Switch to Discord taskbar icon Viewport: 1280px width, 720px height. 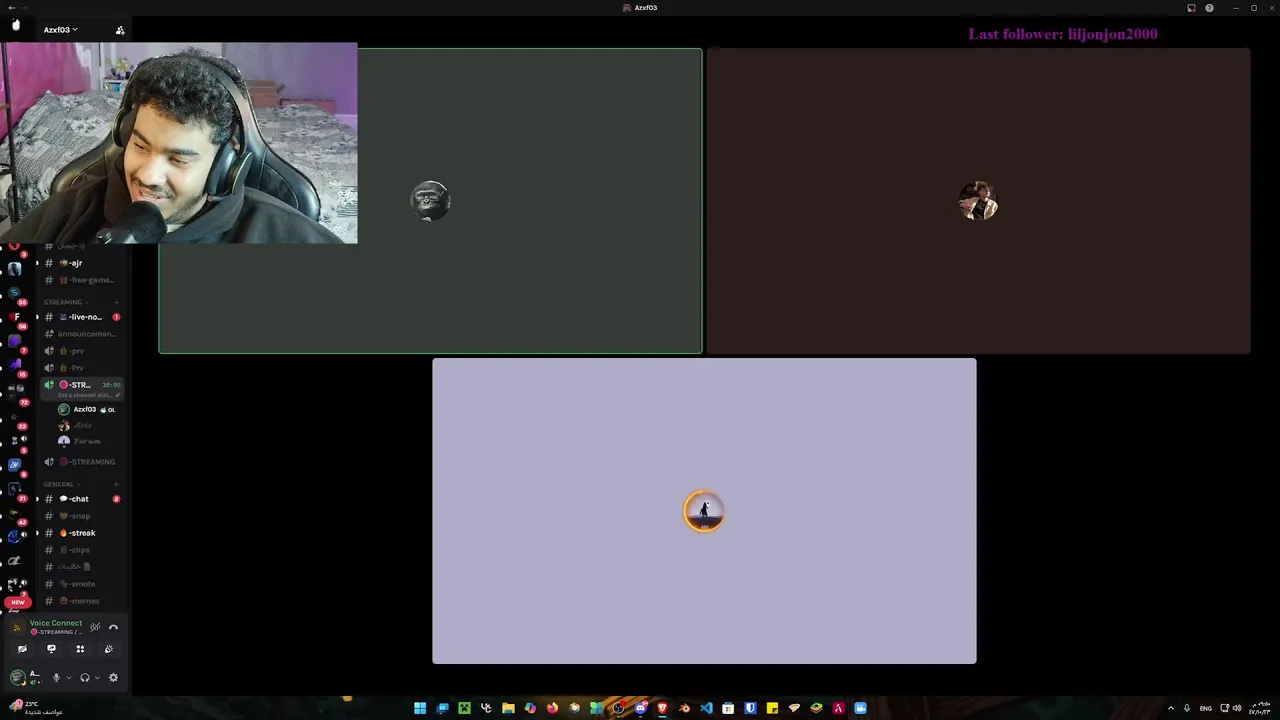coord(640,708)
